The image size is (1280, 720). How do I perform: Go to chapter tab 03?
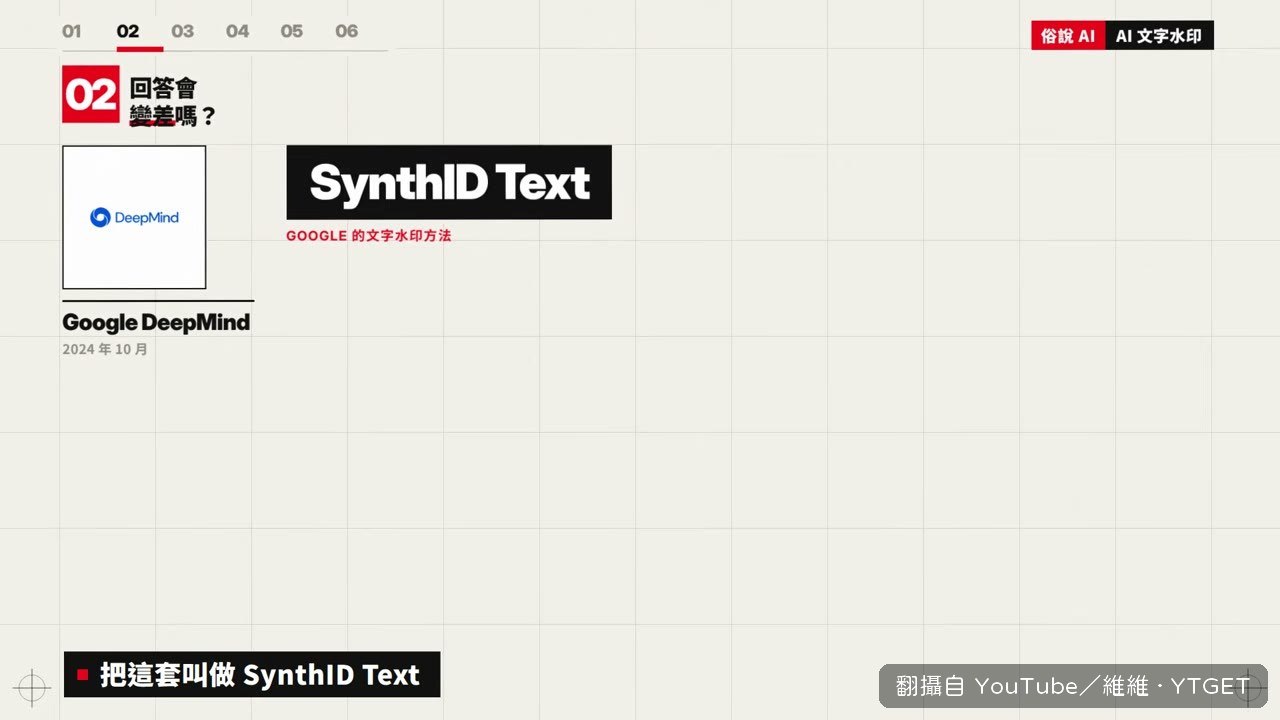(182, 31)
